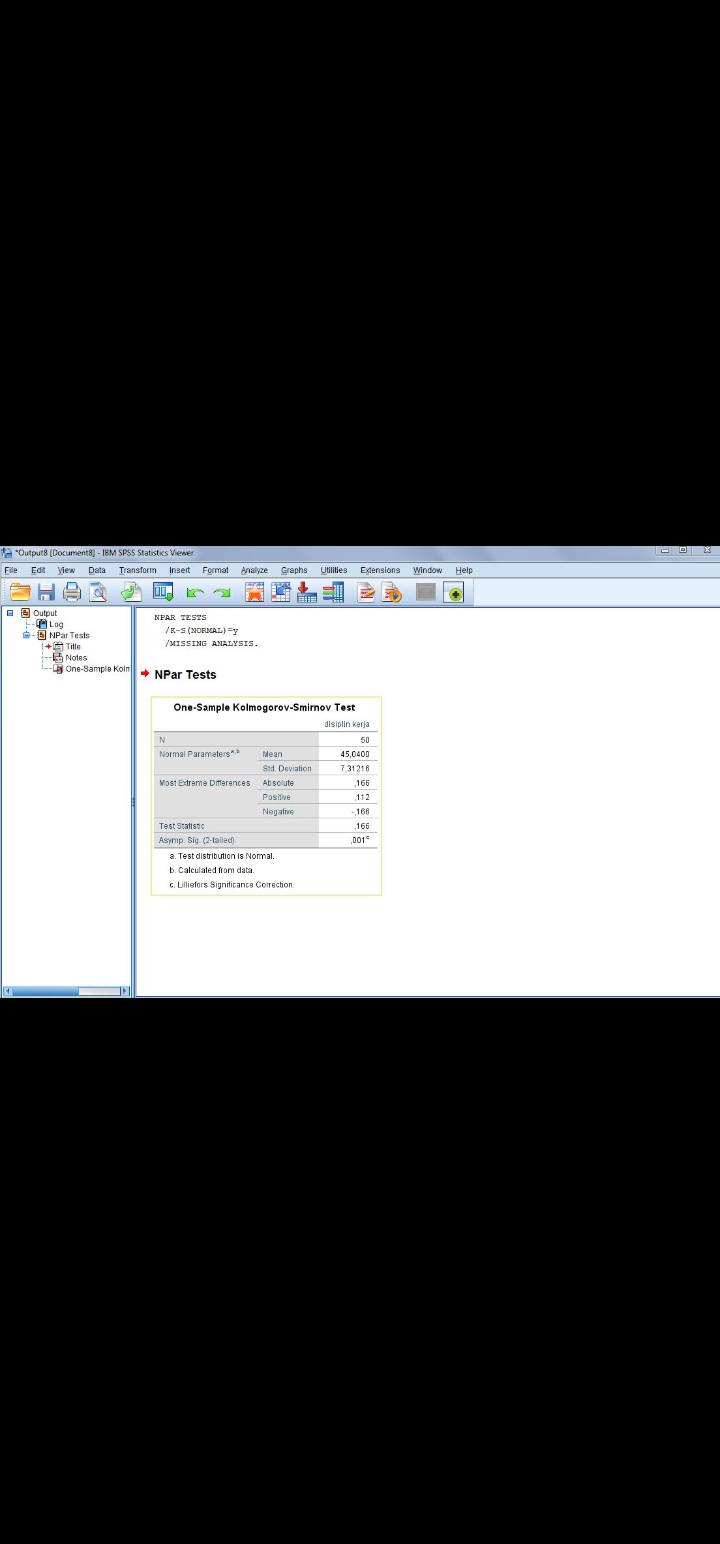Select the Log item in outline
This screenshot has height=1544, width=720.
coord(55,624)
